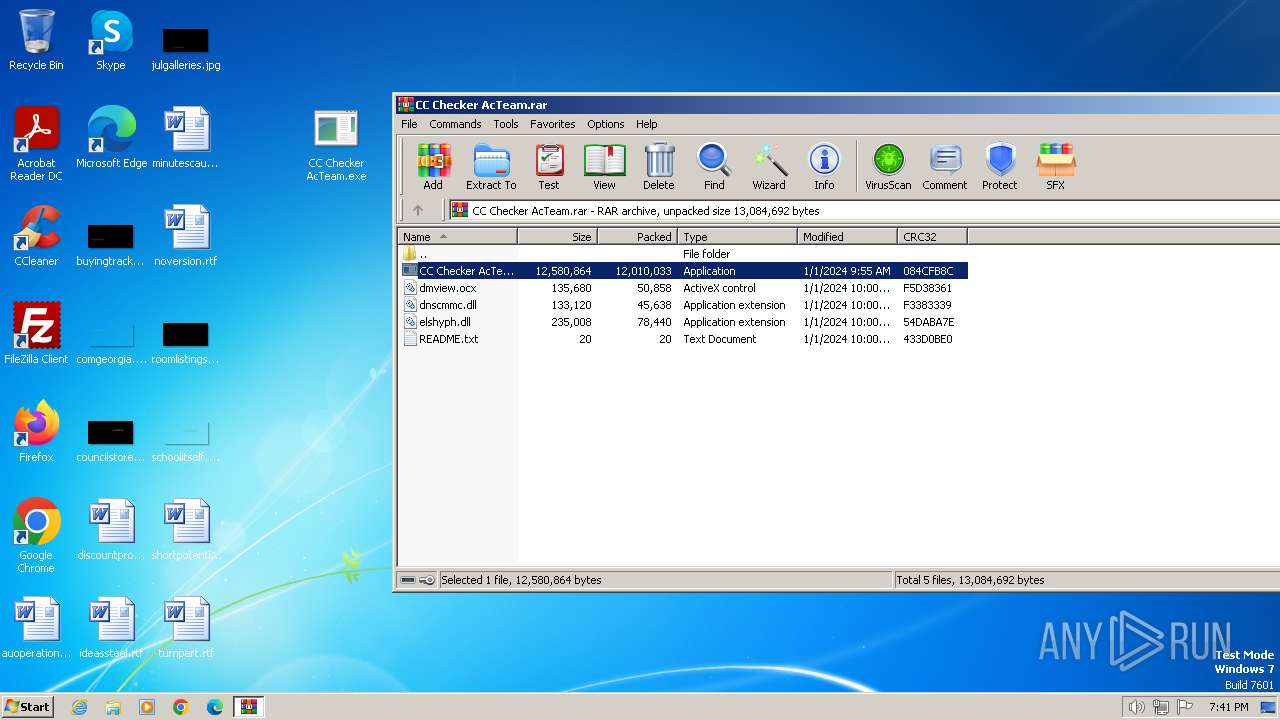Image resolution: width=1280 pixels, height=720 pixels.
Task: Select the Microsoft Edge desktop shortcut
Action: point(111,138)
